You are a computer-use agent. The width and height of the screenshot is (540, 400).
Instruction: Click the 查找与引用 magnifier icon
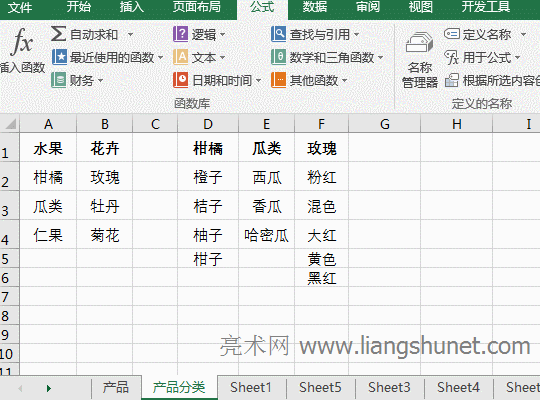pos(278,34)
